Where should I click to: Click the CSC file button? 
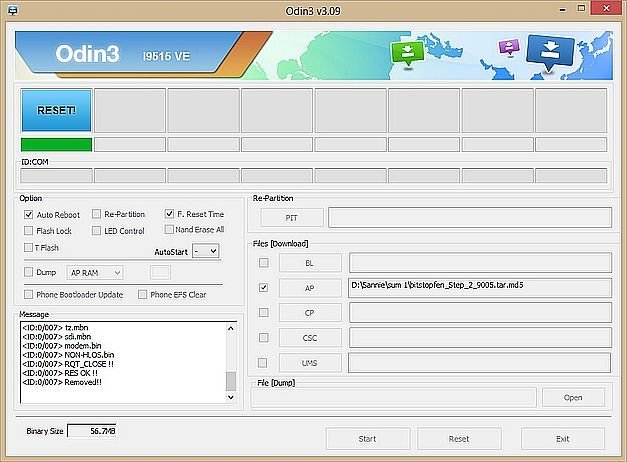[x=310, y=338]
